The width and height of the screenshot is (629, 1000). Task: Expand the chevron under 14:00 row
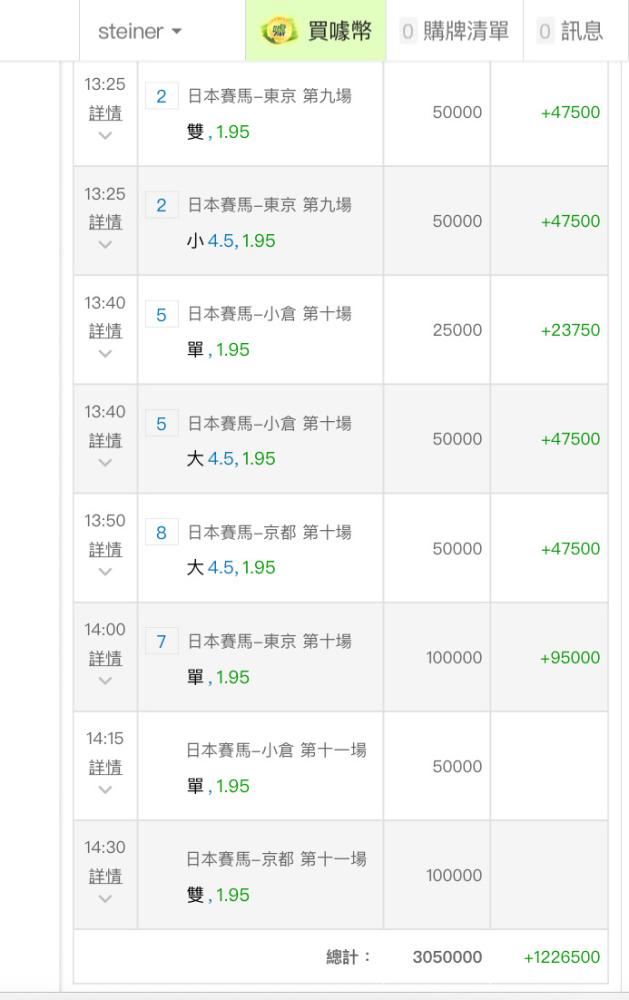click(x=105, y=680)
